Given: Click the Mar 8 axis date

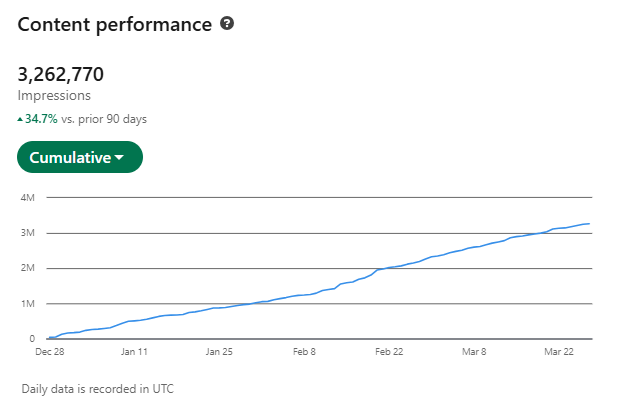Looking at the screenshot, I should [x=474, y=352].
